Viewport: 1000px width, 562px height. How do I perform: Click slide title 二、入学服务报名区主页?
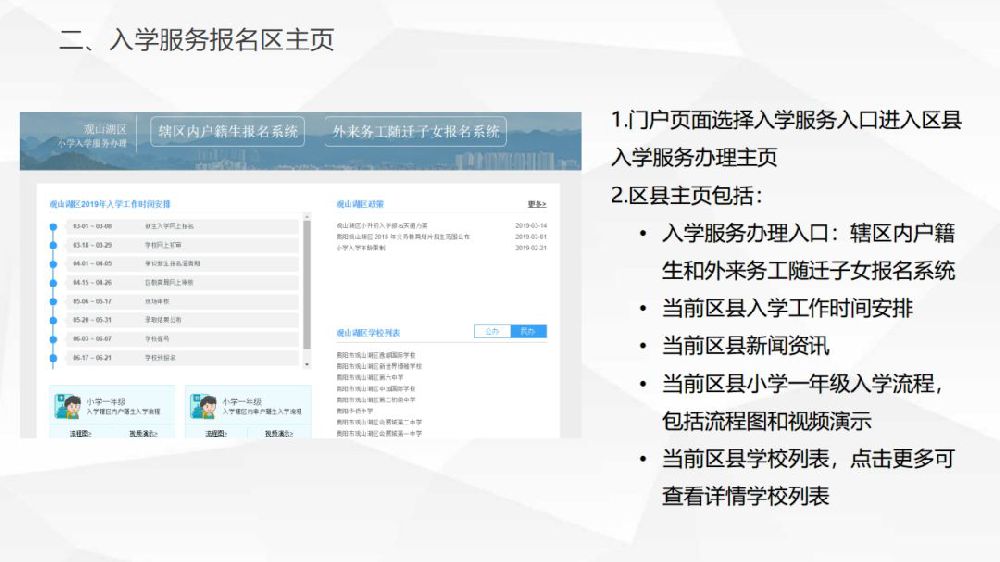pyautogui.click(x=196, y=40)
